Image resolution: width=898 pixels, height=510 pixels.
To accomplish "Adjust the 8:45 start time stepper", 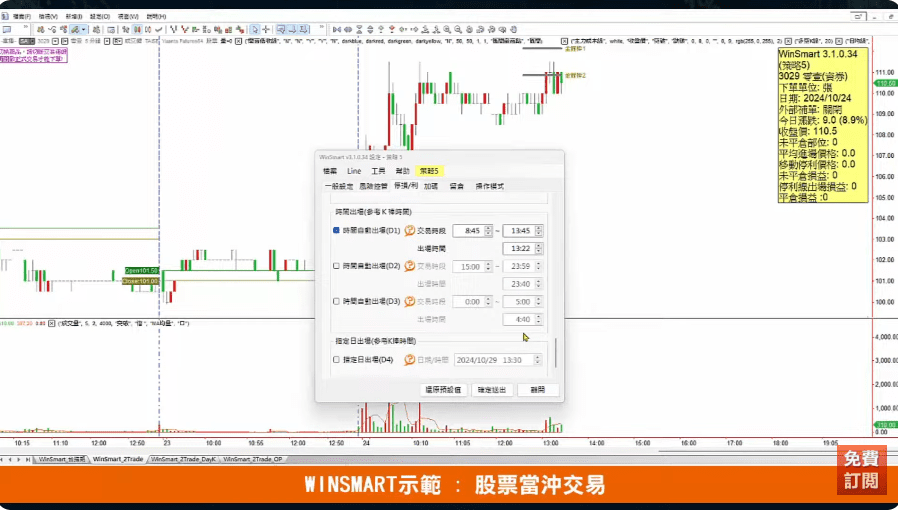I will pyautogui.click(x=488, y=231).
